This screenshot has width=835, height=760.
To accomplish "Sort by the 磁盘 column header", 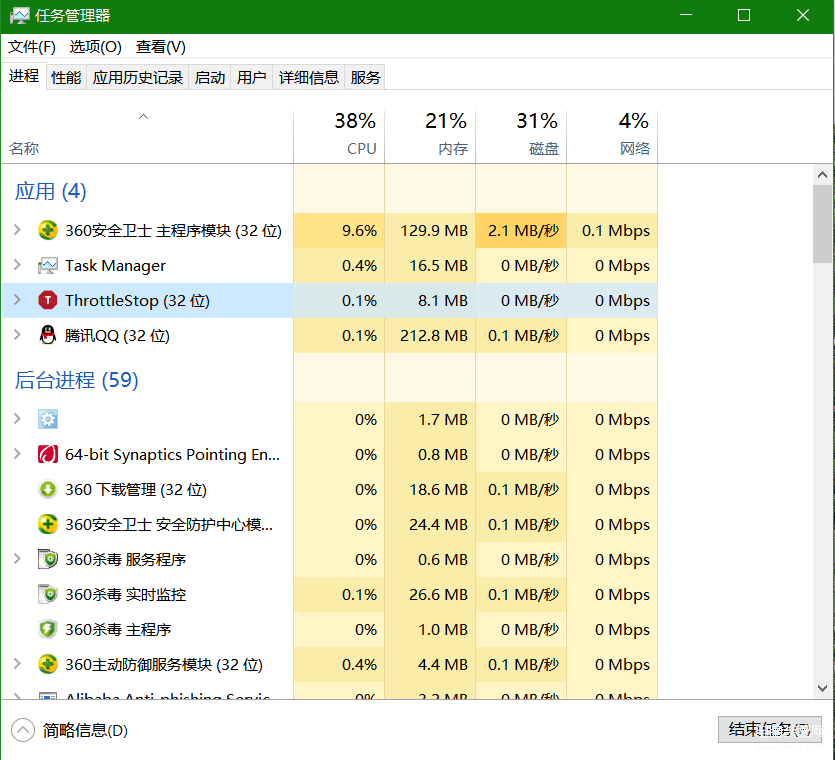I will pos(521,136).
